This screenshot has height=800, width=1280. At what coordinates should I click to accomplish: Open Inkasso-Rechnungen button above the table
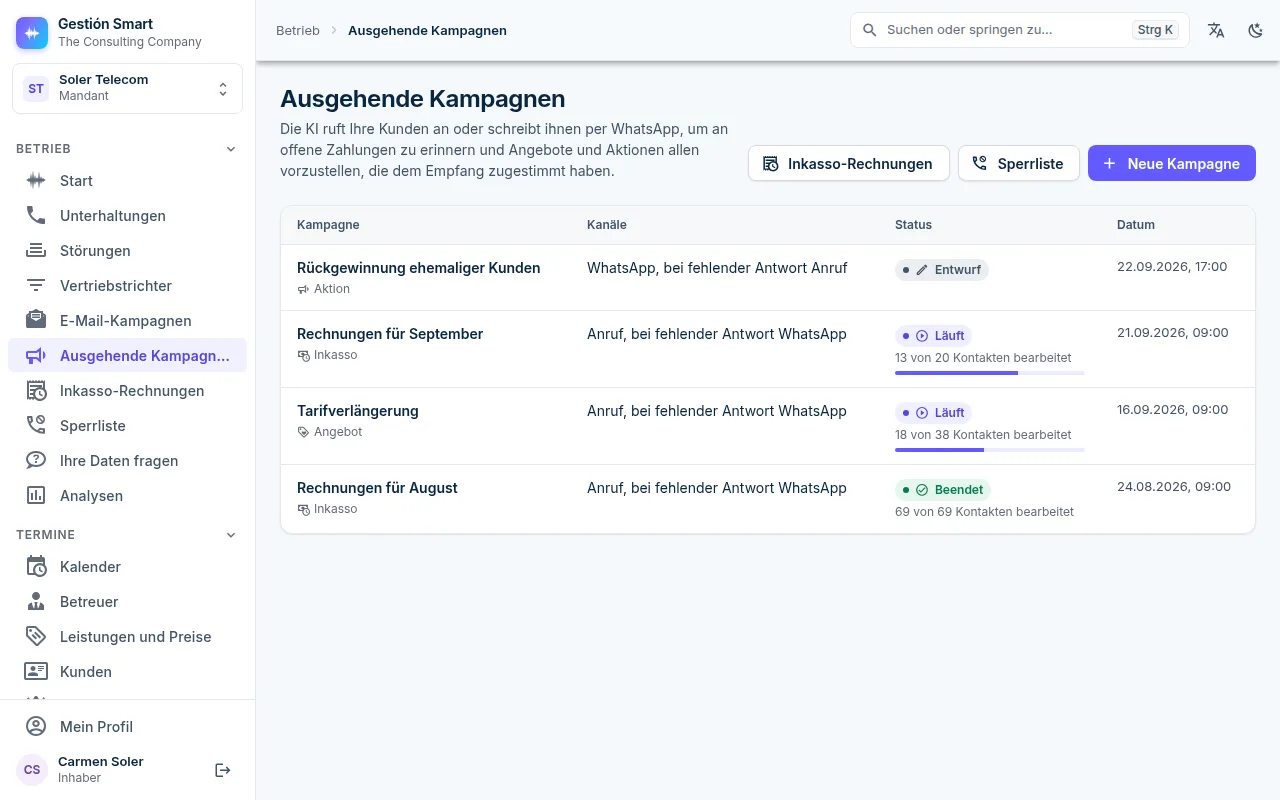click(x=848, y=163)
